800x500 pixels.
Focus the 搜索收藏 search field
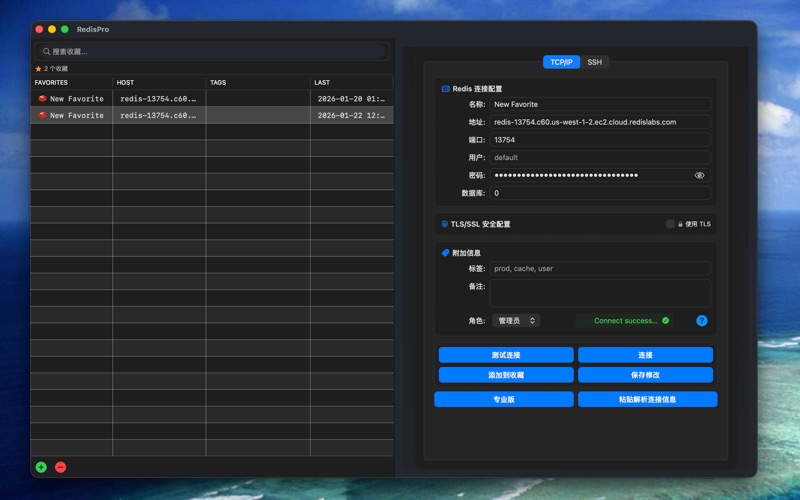pyautogui.click(x=210, y=52)
